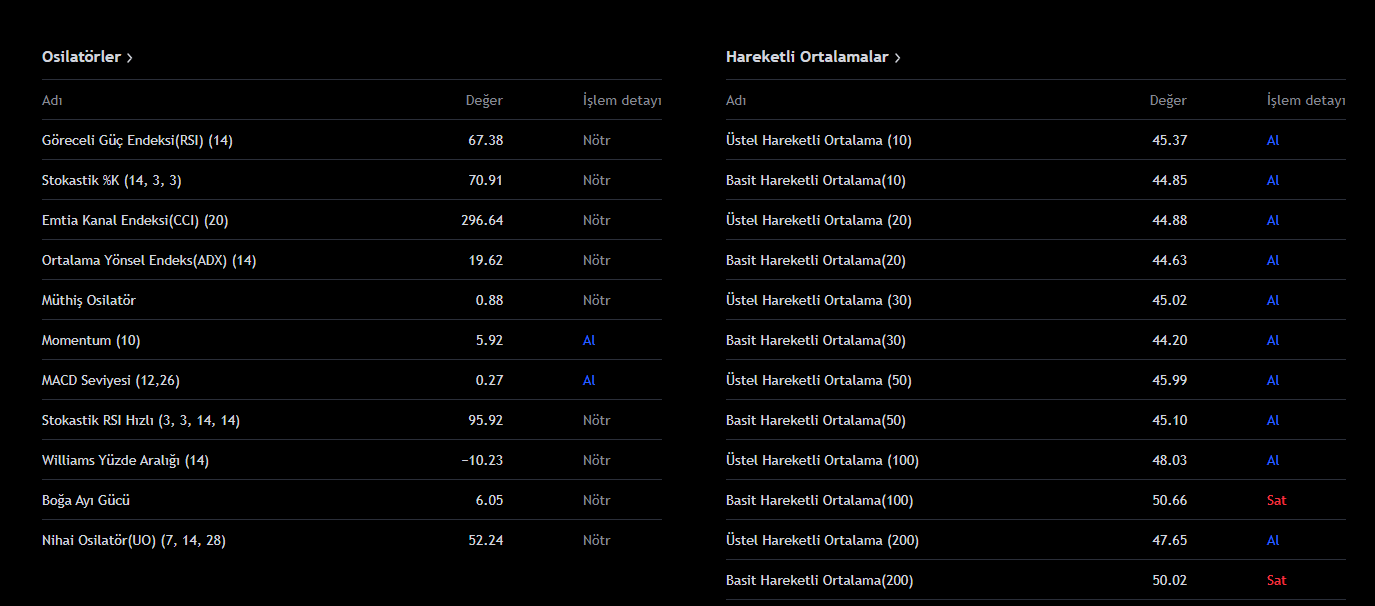Image resolution: width=1375 pixels, height=606 pixels.
Task: Click the Al signal for Üstel Hareketli Ortalama (200)
Action: 1273,540
